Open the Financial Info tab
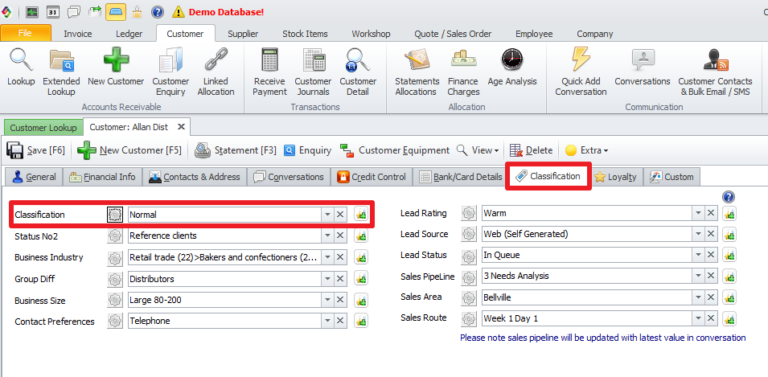Screen dimensions: 768x377 coord(102,177)
